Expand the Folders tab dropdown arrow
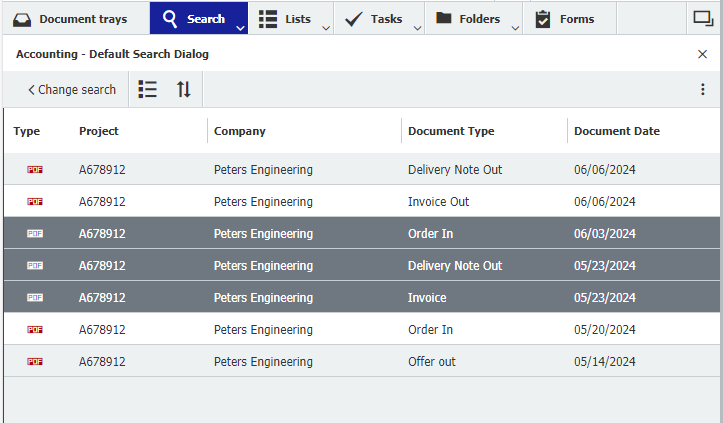 pyautogui.click(x=515, y=27)
